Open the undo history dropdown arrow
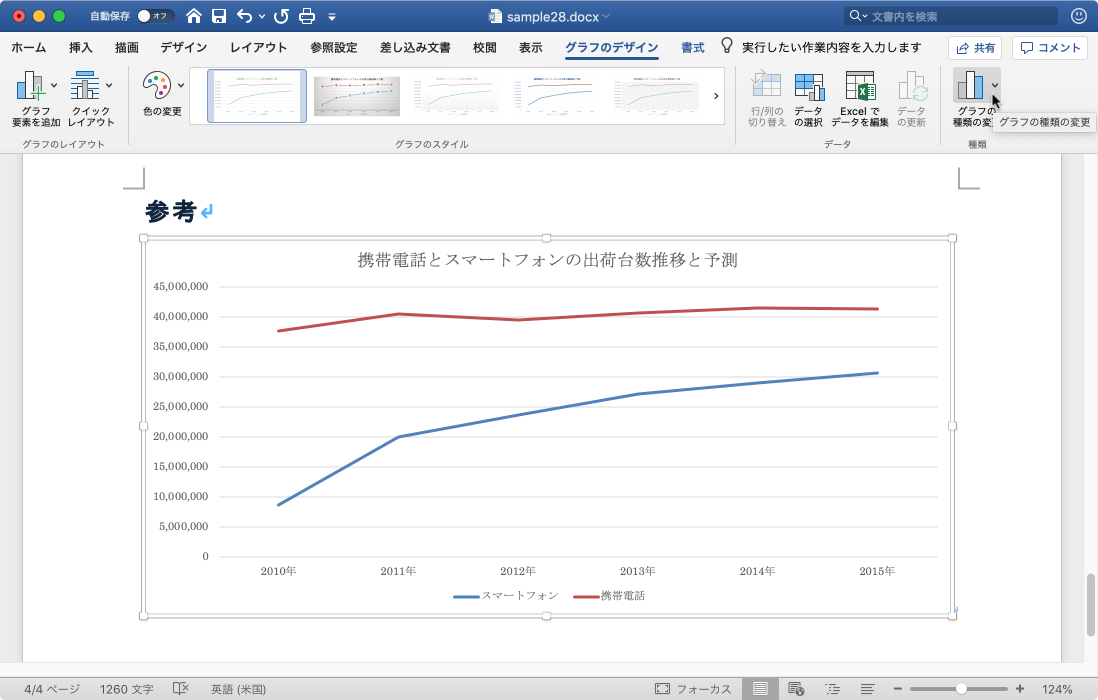Viewport: 1098px width, 700px height. [262, 16]
